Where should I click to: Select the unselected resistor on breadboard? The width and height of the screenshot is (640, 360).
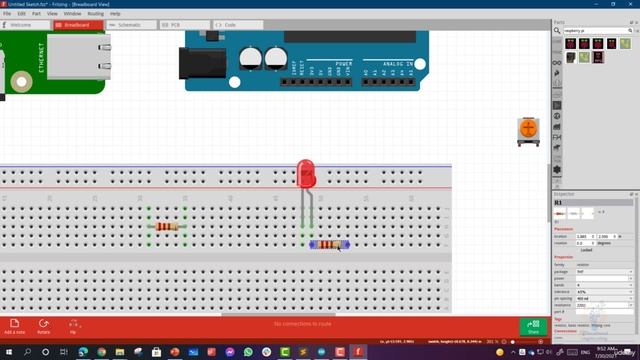pyautogui.click(x=167, y=227)
